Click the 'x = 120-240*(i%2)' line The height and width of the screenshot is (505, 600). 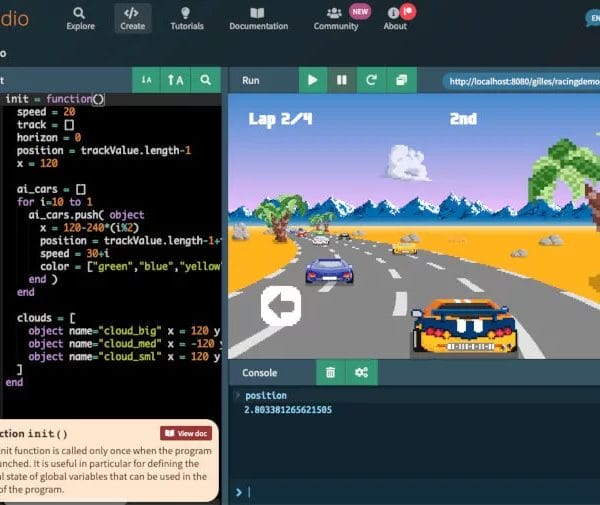(x=90, y=228)
